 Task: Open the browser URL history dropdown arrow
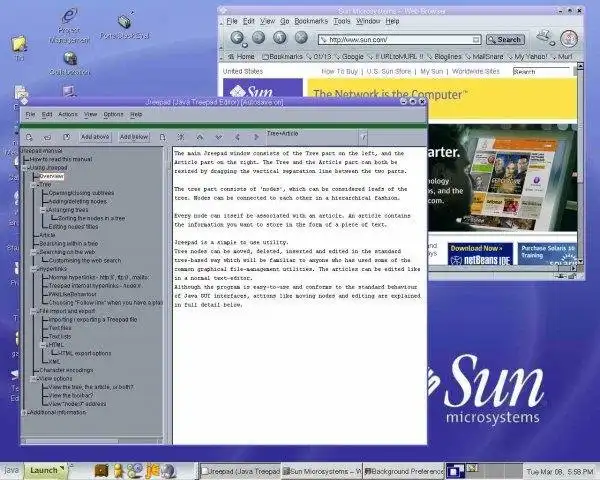(x=476, y=39)
